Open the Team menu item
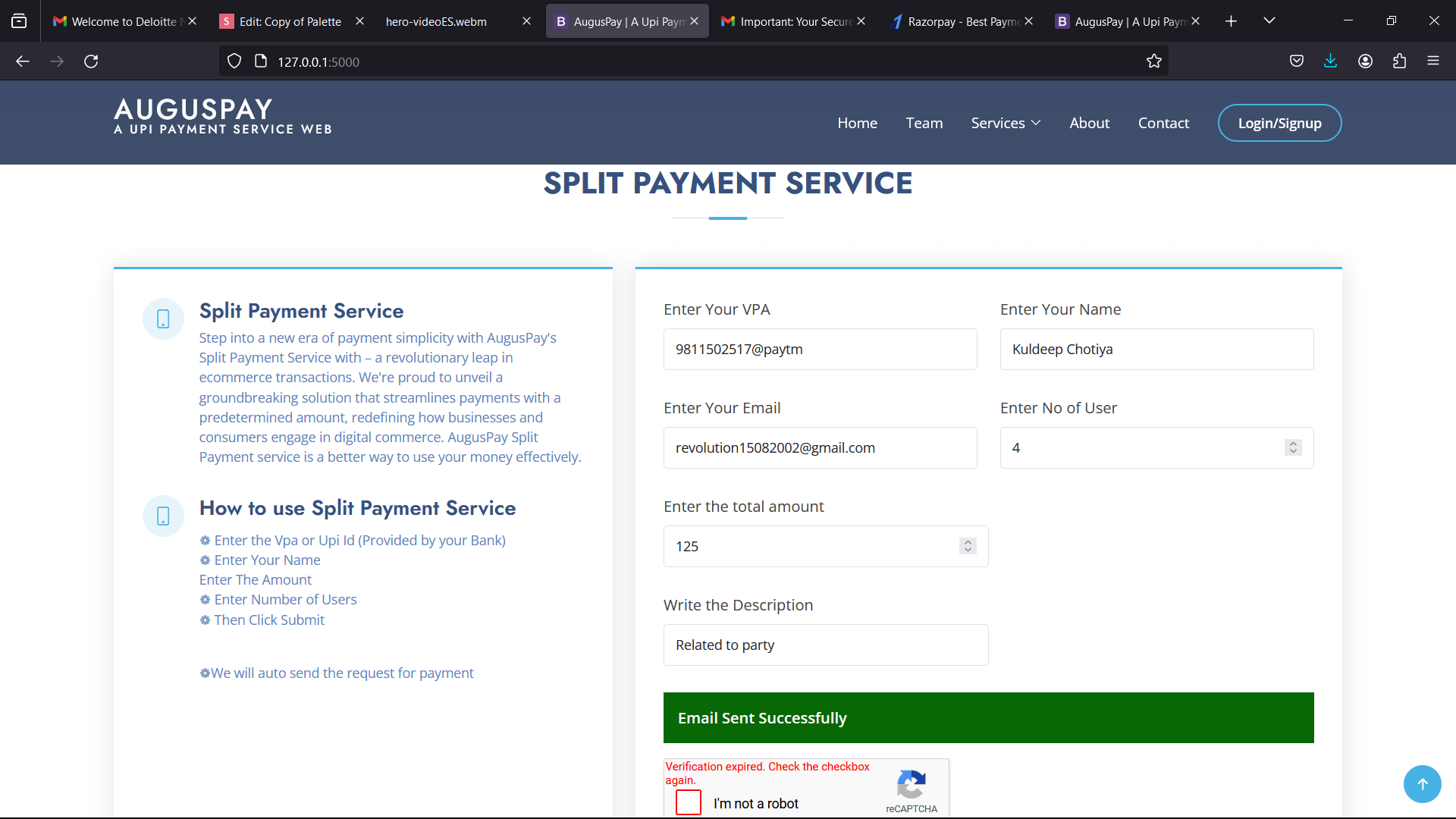The width and height of the screenshot is (1456, 819). coord(924,123)
